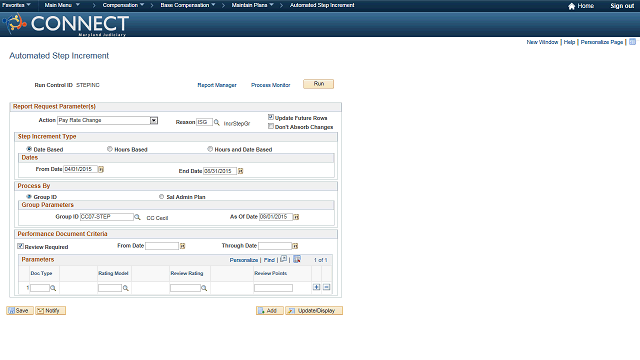Click the Doc Type column header

[41, 273]
